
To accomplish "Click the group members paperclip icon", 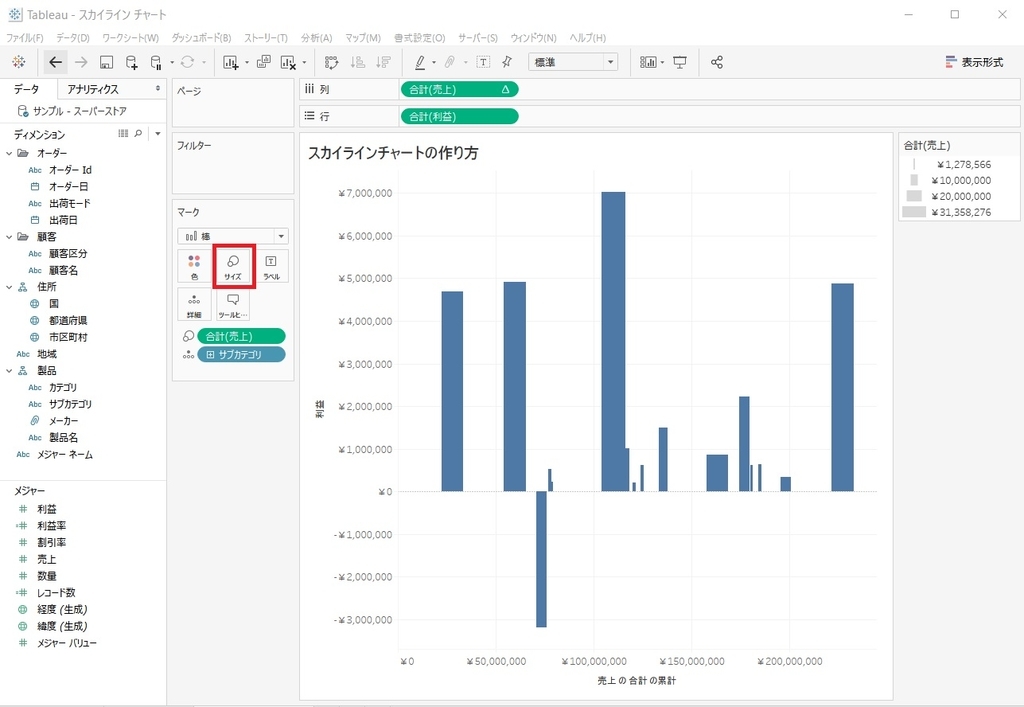I will click(x=450, y=62).
